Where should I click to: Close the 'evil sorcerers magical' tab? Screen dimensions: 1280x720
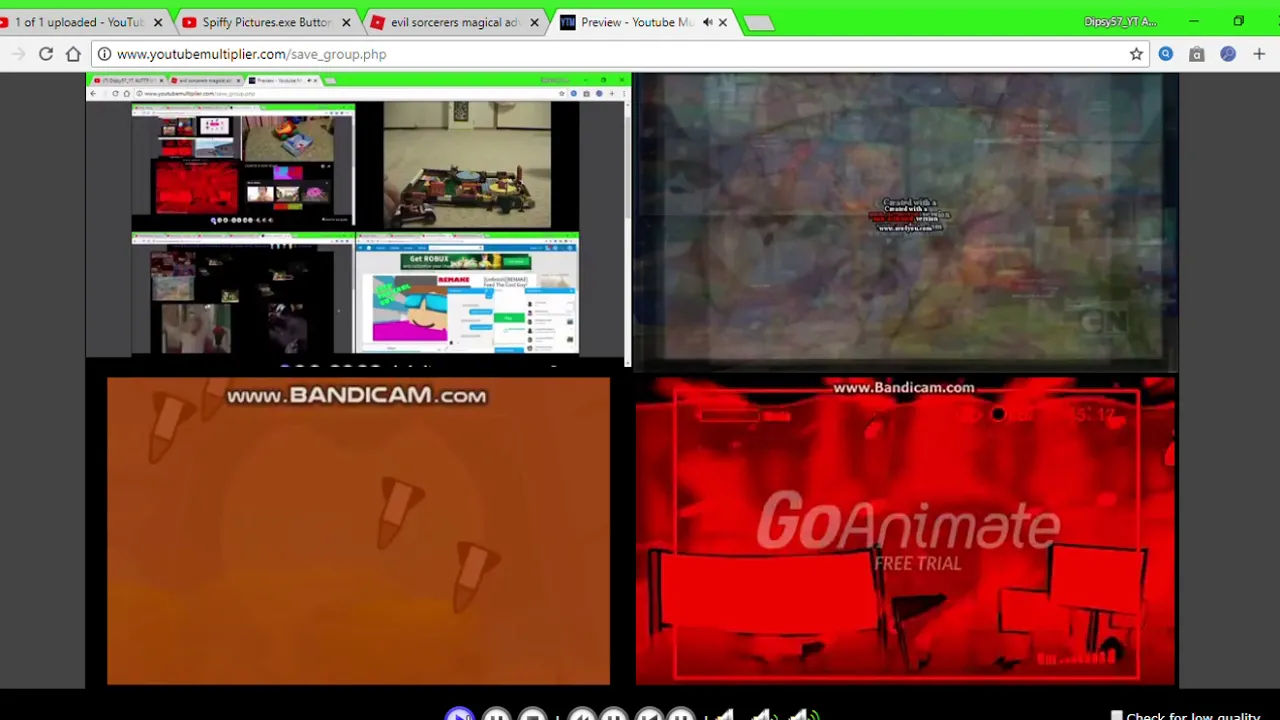(x=534, y=22)
